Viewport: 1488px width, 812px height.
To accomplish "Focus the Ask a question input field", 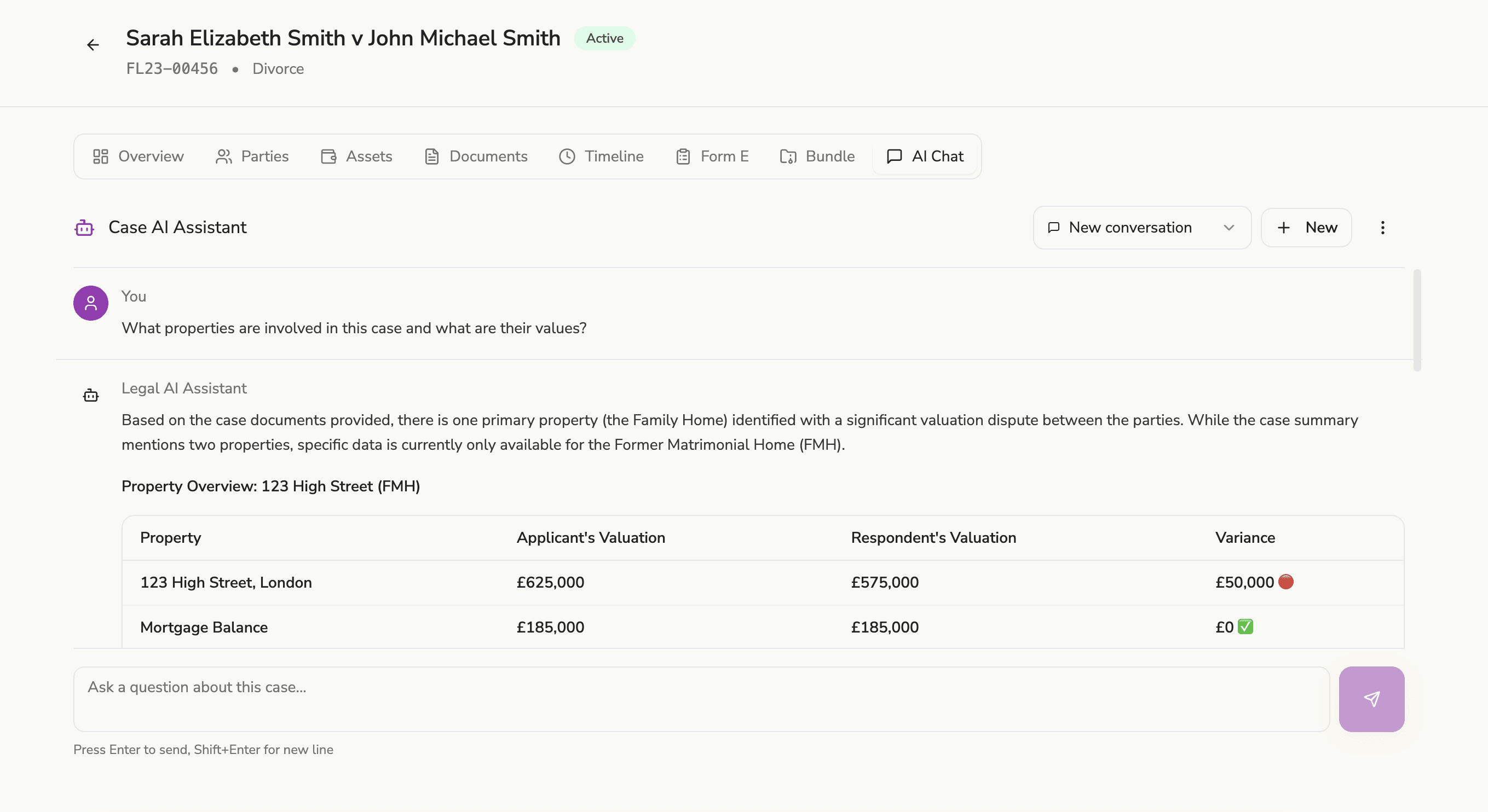I will click(701, 699).
